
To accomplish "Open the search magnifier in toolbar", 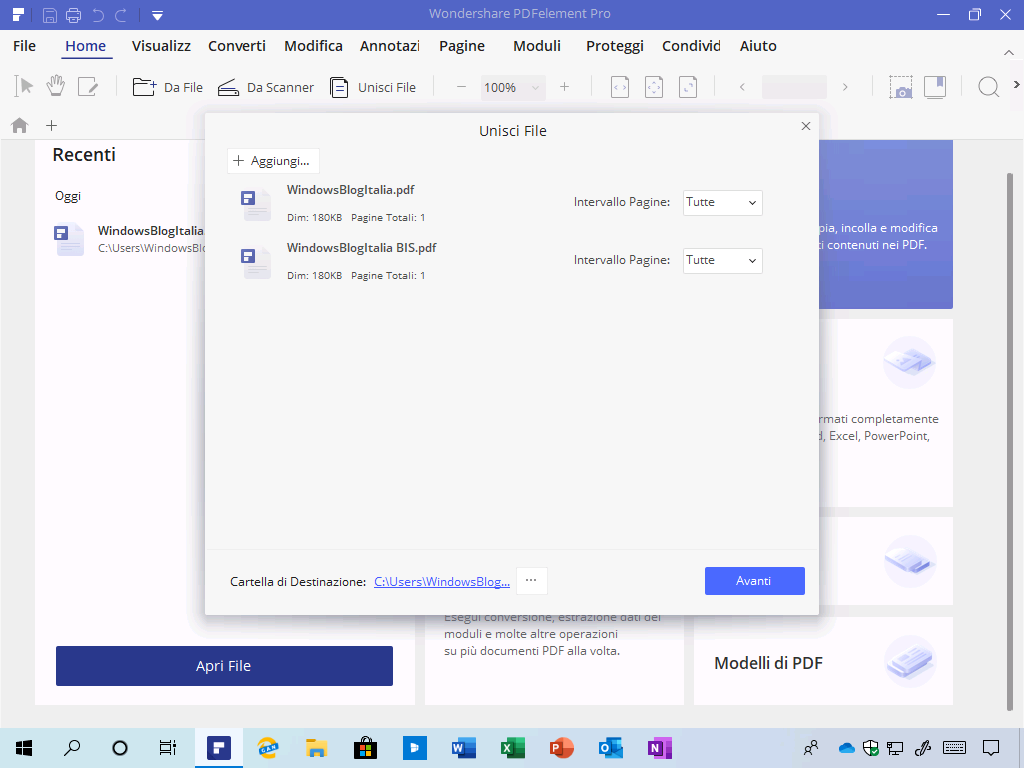I will [x=988, y=87].
